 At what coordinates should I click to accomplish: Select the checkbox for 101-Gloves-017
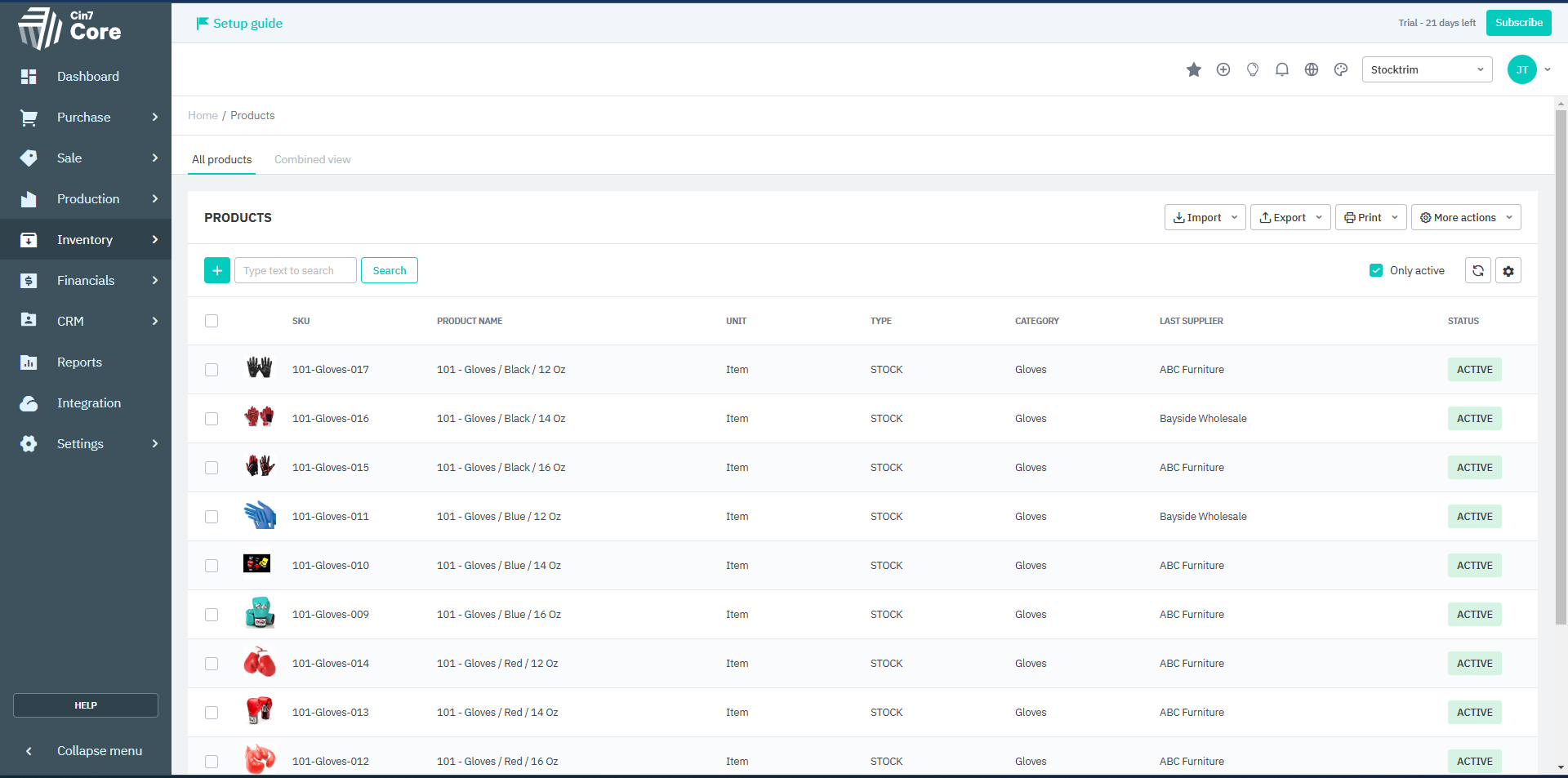pyautogui.click(x=212, y=370)
